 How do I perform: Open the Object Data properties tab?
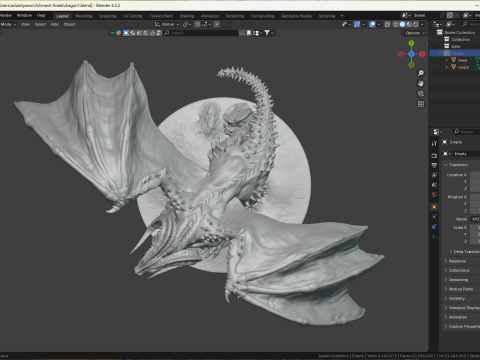434,236
